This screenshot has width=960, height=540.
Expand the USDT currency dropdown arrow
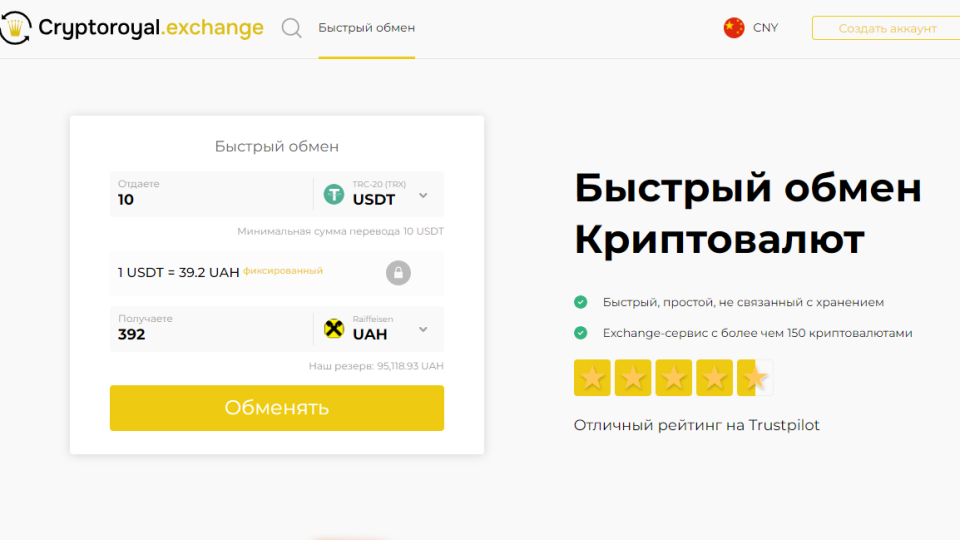(423, 195)
